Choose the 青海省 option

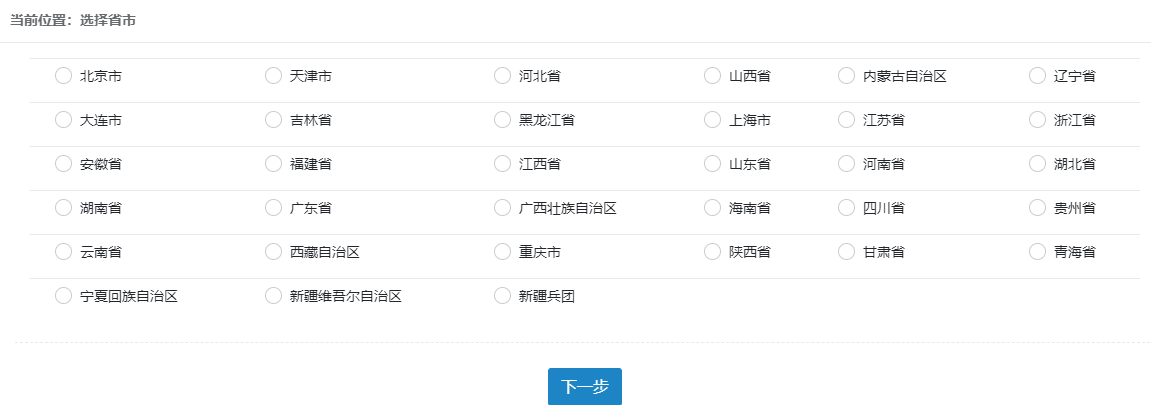point(1037,252)
